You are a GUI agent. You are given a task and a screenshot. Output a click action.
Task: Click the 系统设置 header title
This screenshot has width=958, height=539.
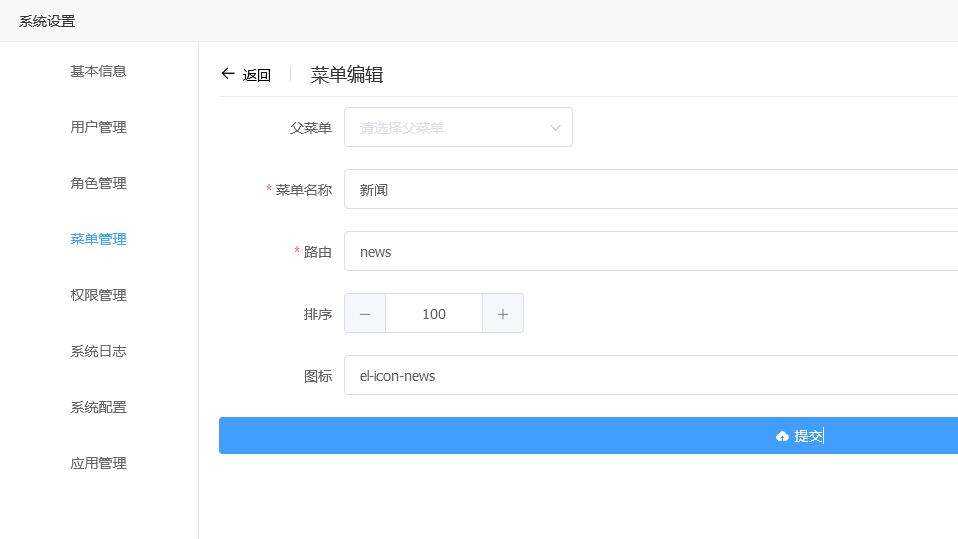[x=47, y=21]
